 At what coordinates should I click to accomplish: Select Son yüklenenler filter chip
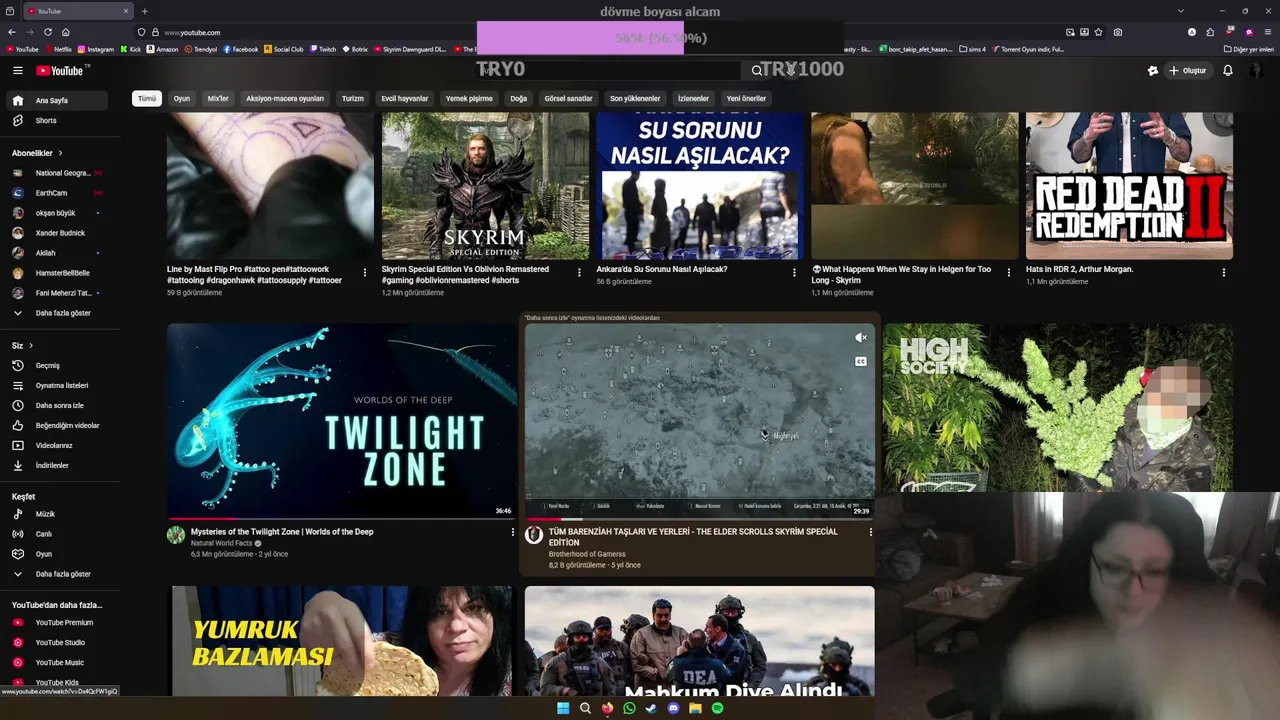click(x=635, y=99)
